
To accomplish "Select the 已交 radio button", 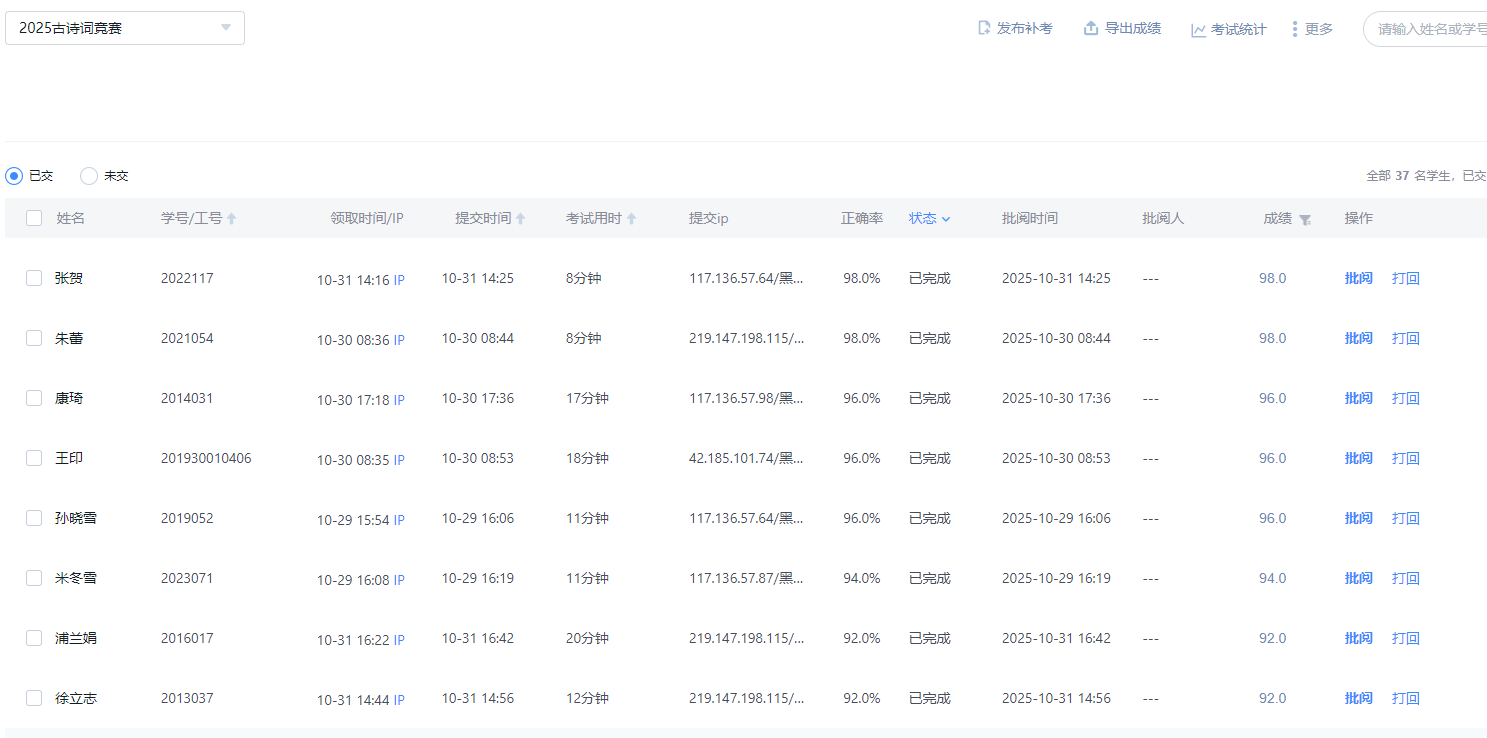I will click(x=14, y=176).
